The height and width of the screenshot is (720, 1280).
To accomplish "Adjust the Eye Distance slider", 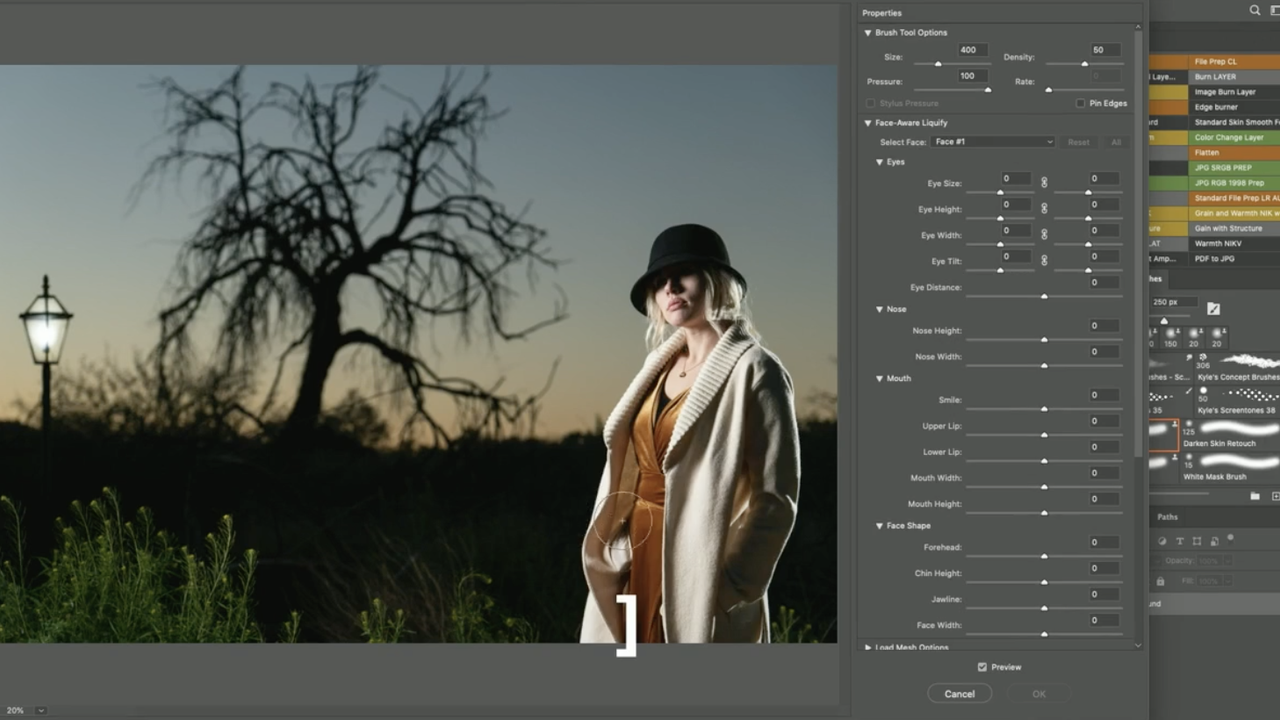I will pyautogui.click(x=1044, y=296).
